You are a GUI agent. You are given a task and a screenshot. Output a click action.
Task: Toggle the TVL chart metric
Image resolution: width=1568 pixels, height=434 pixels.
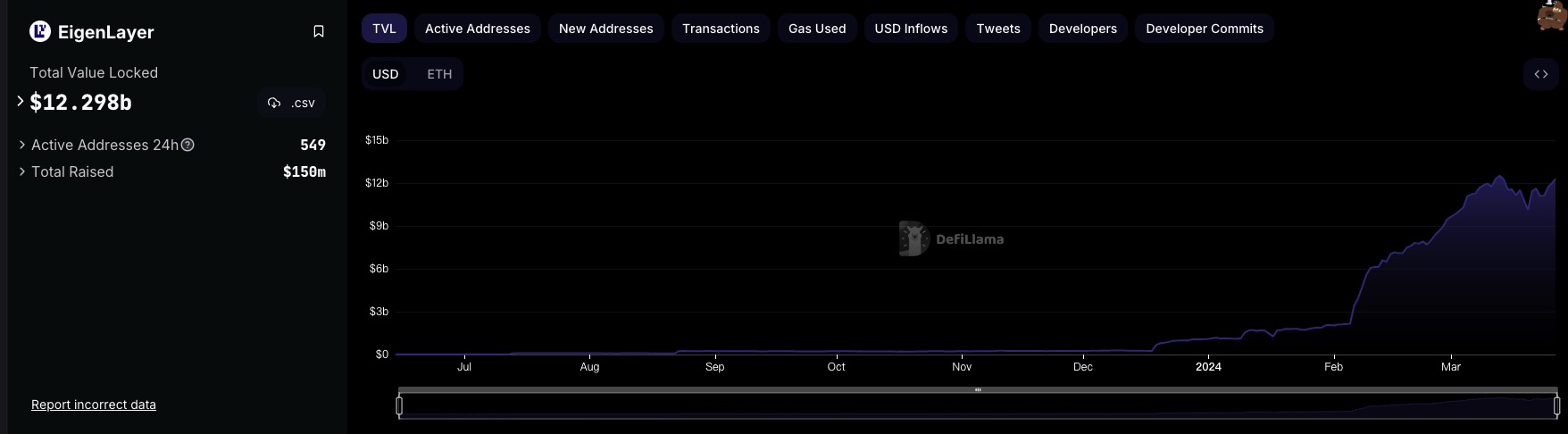(x=384, y=29)
